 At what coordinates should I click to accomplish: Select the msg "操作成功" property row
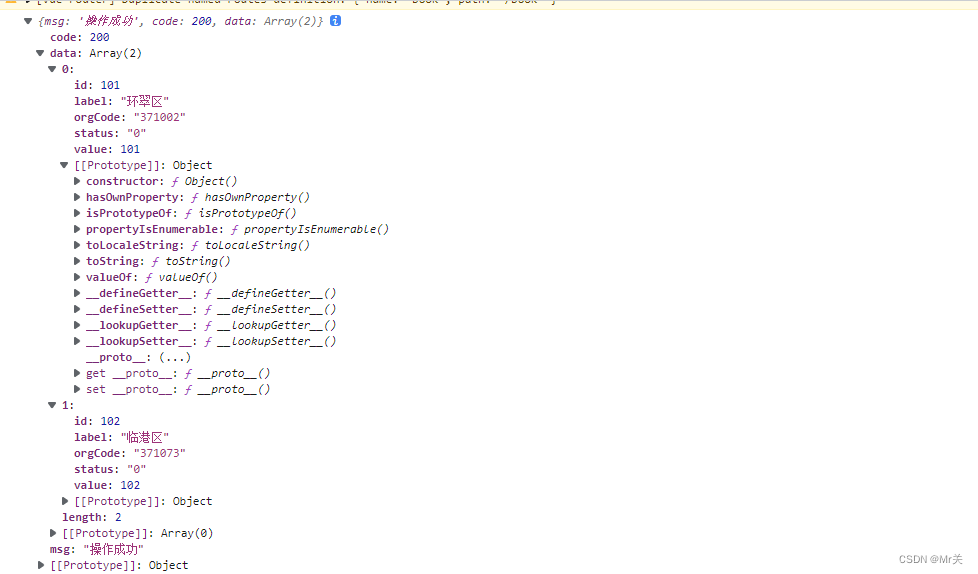[x=97, y=549]
